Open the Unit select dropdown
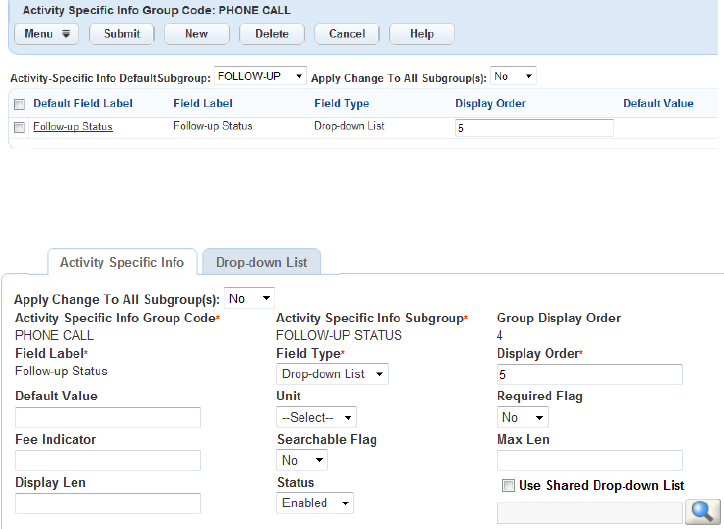The height and width of the screenshot is (529, 724). (x=316, y=417)
